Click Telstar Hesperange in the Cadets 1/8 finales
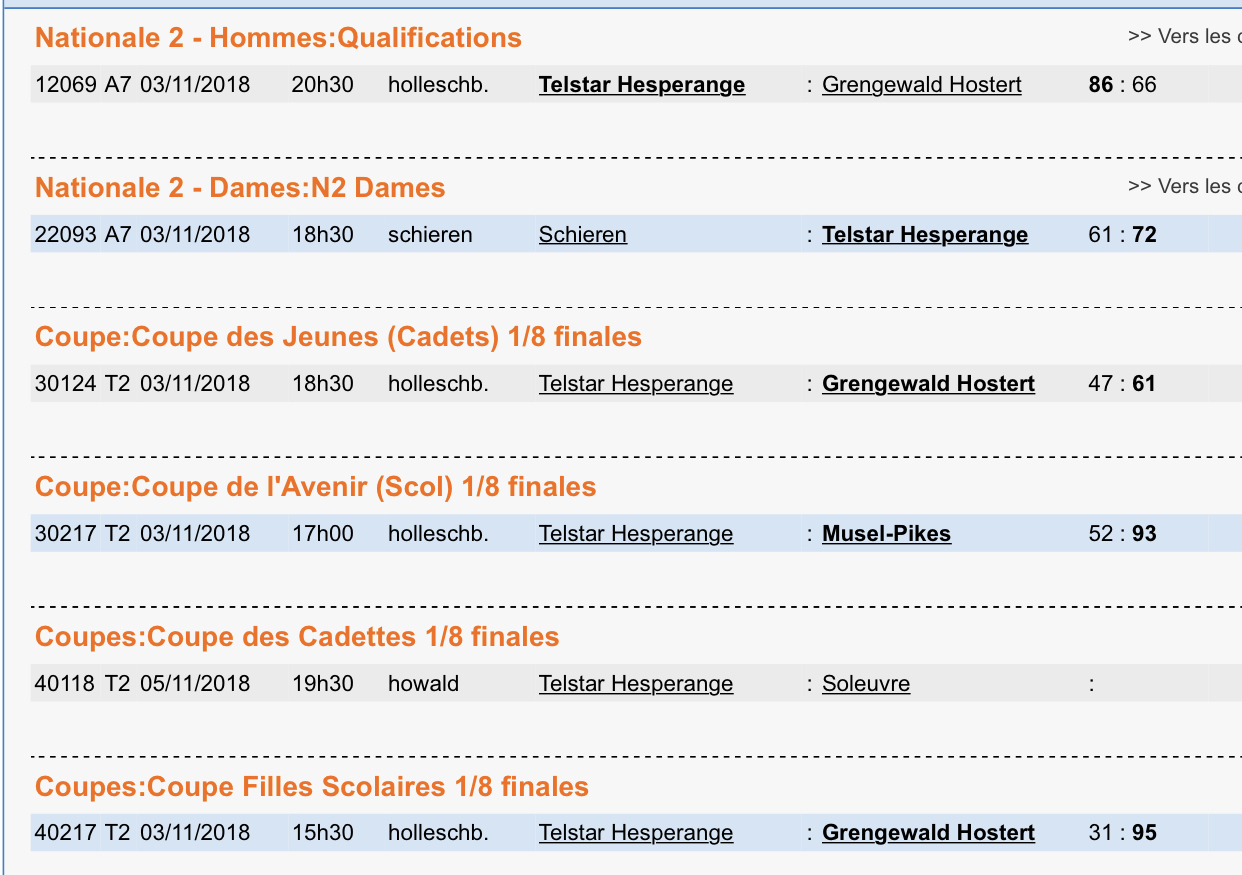1242x875 pixels. tap(635, 383)
